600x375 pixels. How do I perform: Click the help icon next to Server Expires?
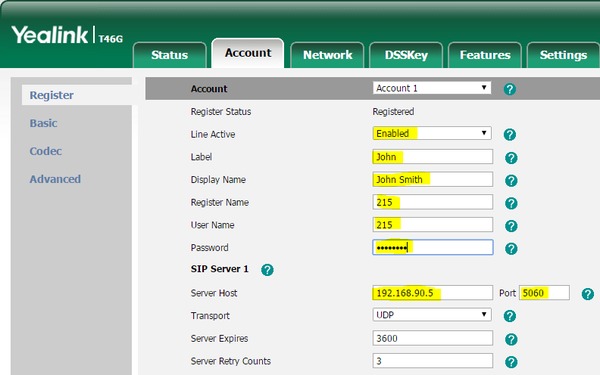(511, 339)
